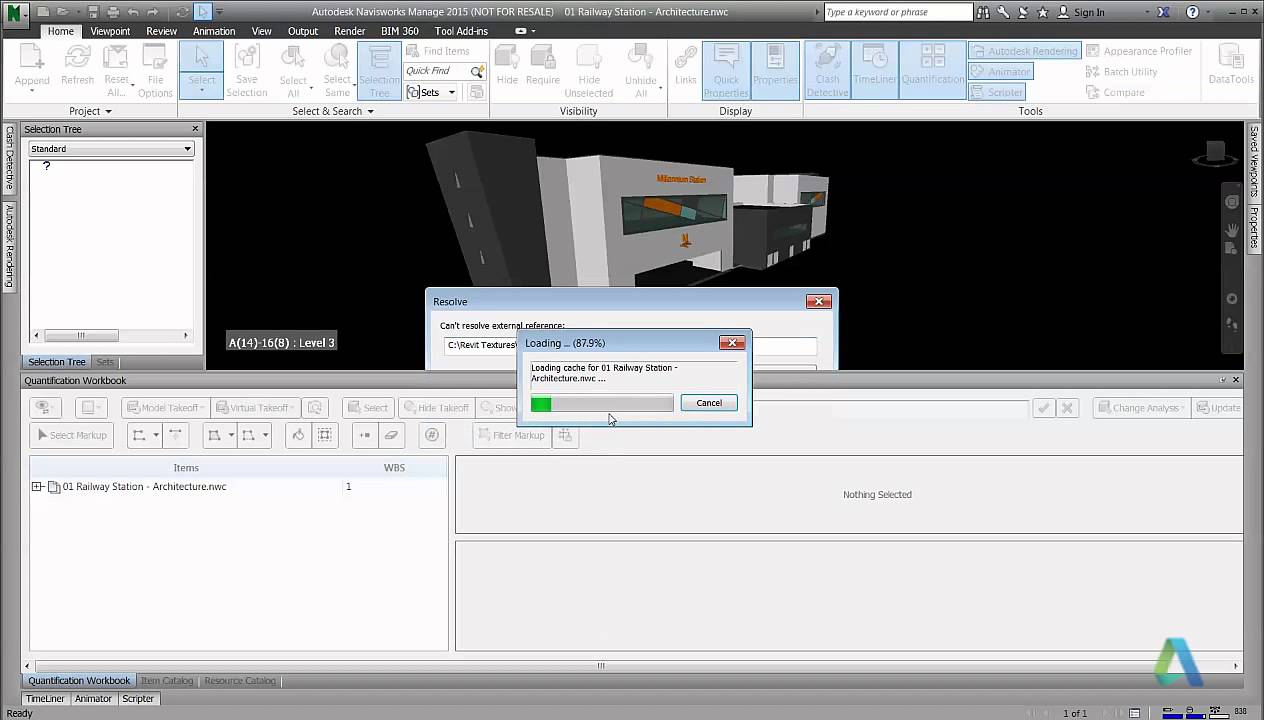Switch to the Item Catalog tab
This screenshot has width=1264, height=720.
click(x=167, y=681)
